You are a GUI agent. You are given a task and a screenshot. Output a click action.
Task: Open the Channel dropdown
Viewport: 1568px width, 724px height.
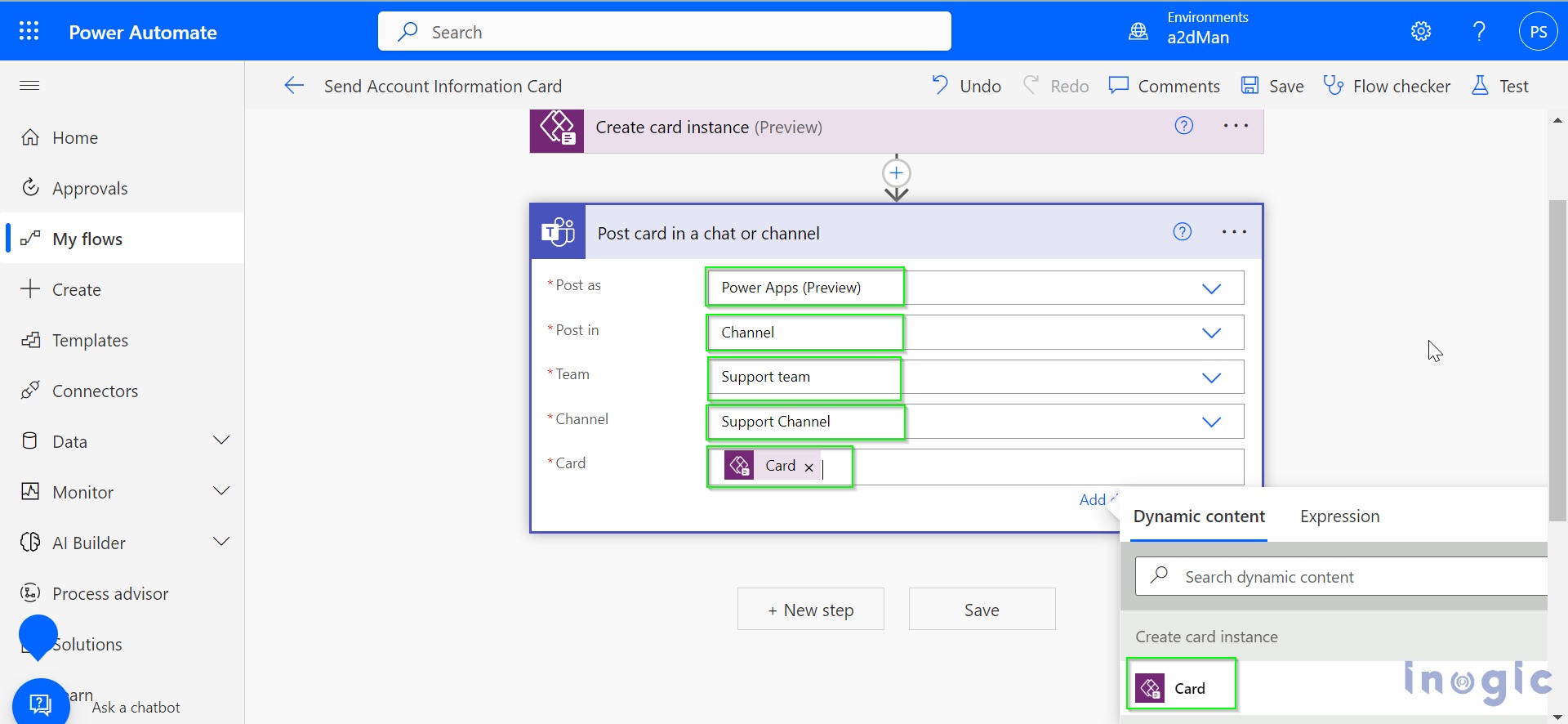[975, 422]
